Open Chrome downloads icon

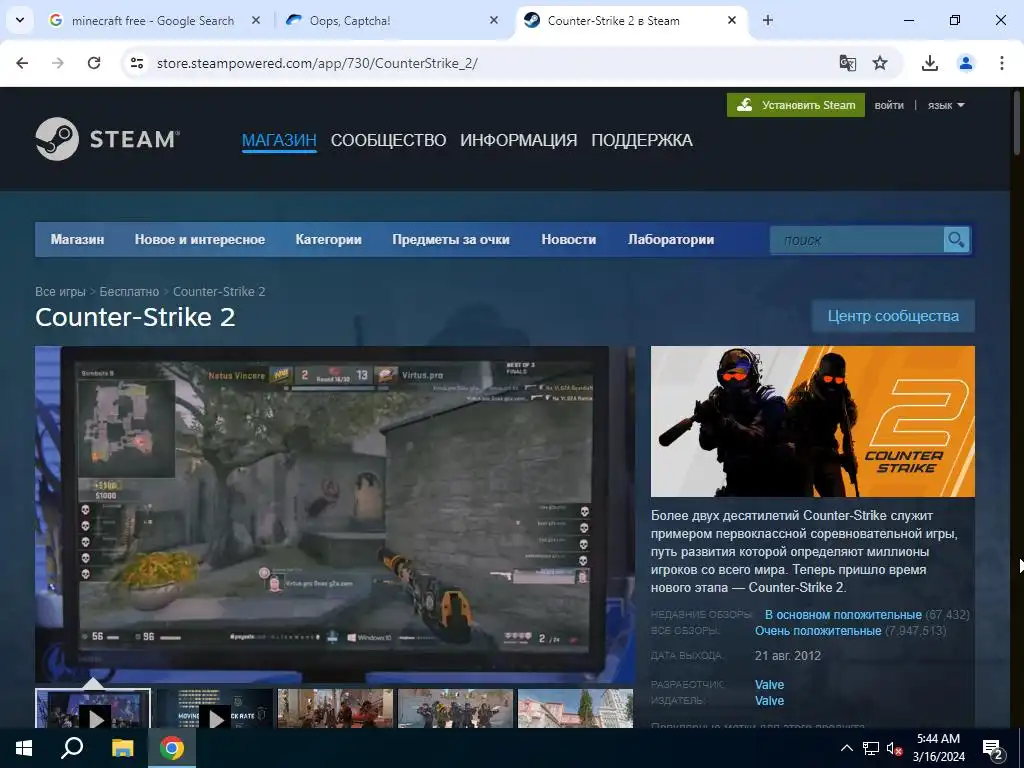tap(930, 63)
